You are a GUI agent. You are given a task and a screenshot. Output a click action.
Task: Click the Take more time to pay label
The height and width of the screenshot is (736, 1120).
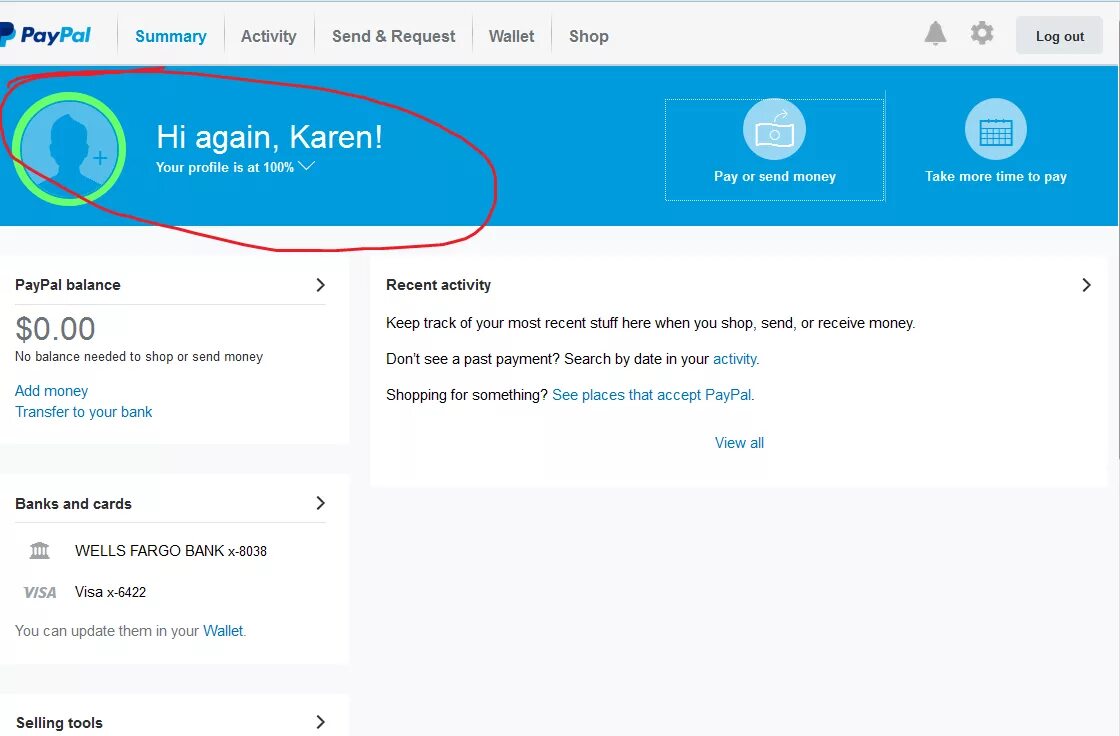tap(996, 176)
